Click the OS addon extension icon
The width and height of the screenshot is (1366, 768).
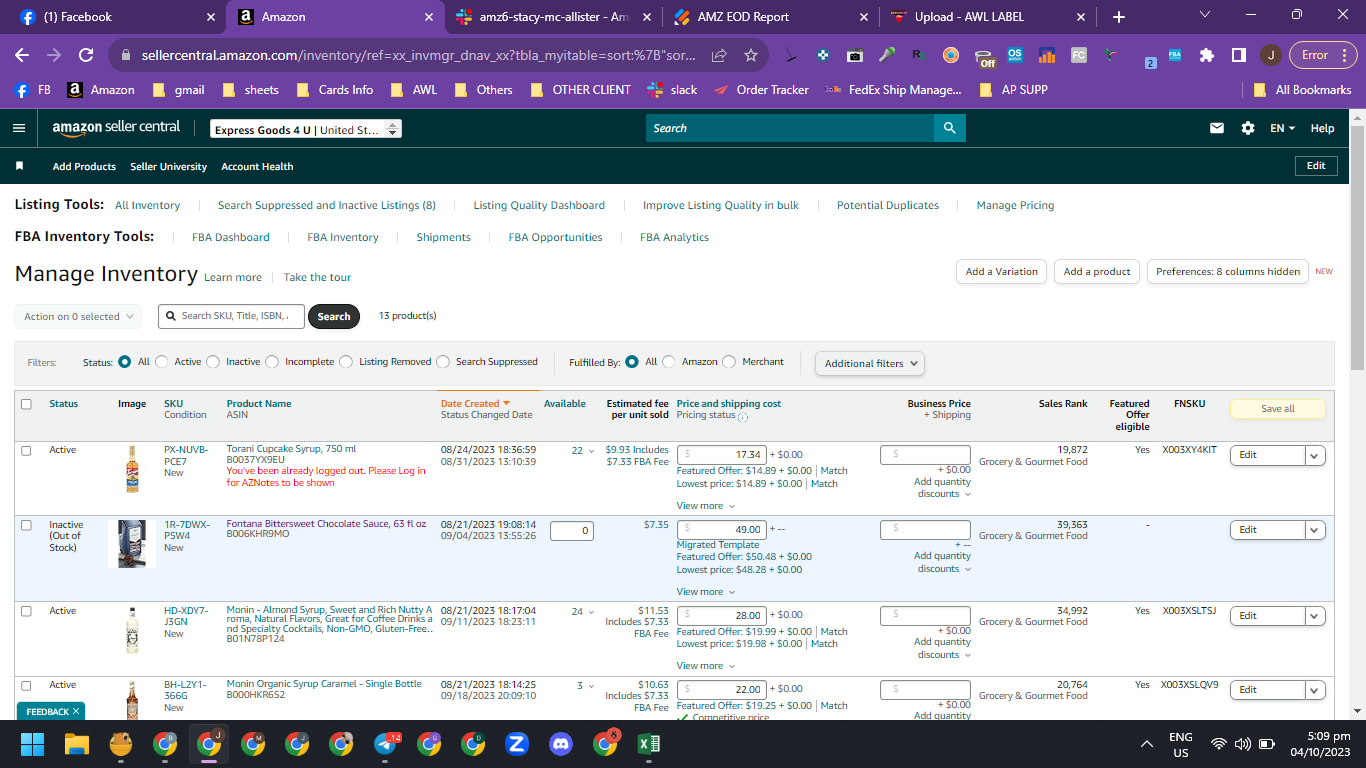[x=1015, y=55]
